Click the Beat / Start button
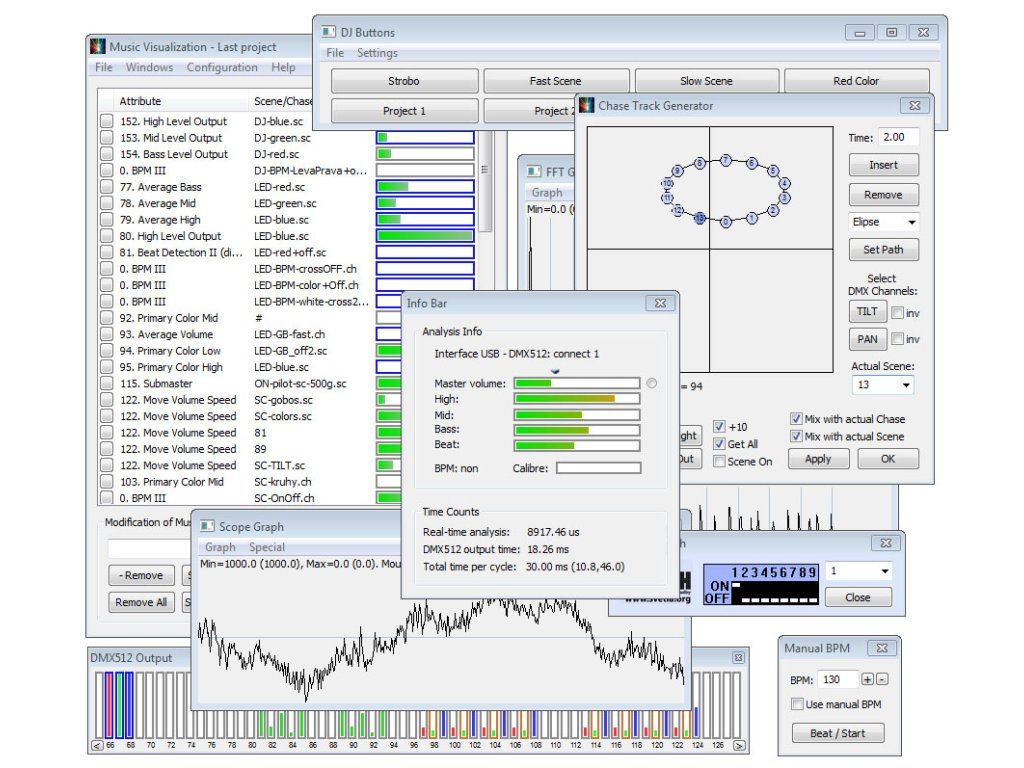Image resolution: width=1024 pixels, height=768 pixels. pos(838,733)
